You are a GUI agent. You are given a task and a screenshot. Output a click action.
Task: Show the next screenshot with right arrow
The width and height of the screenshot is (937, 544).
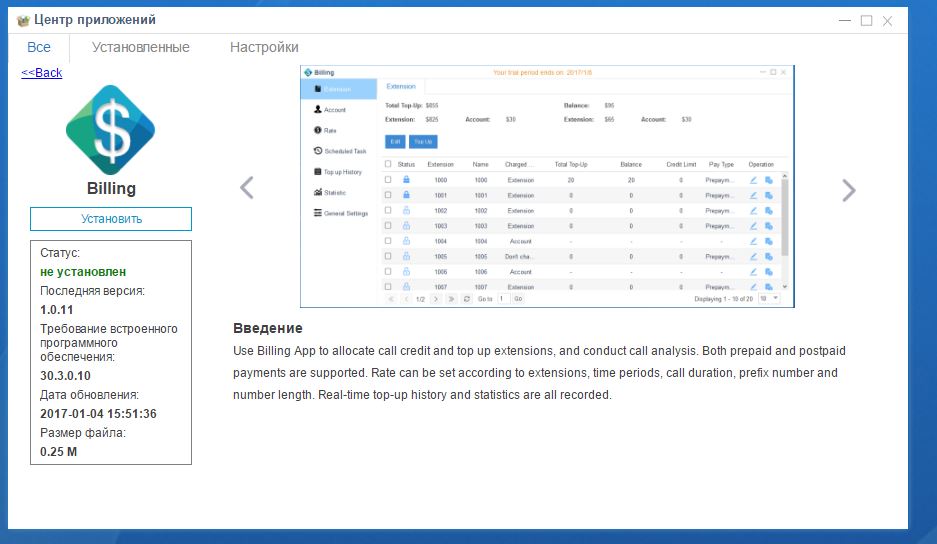click(848, 190)
